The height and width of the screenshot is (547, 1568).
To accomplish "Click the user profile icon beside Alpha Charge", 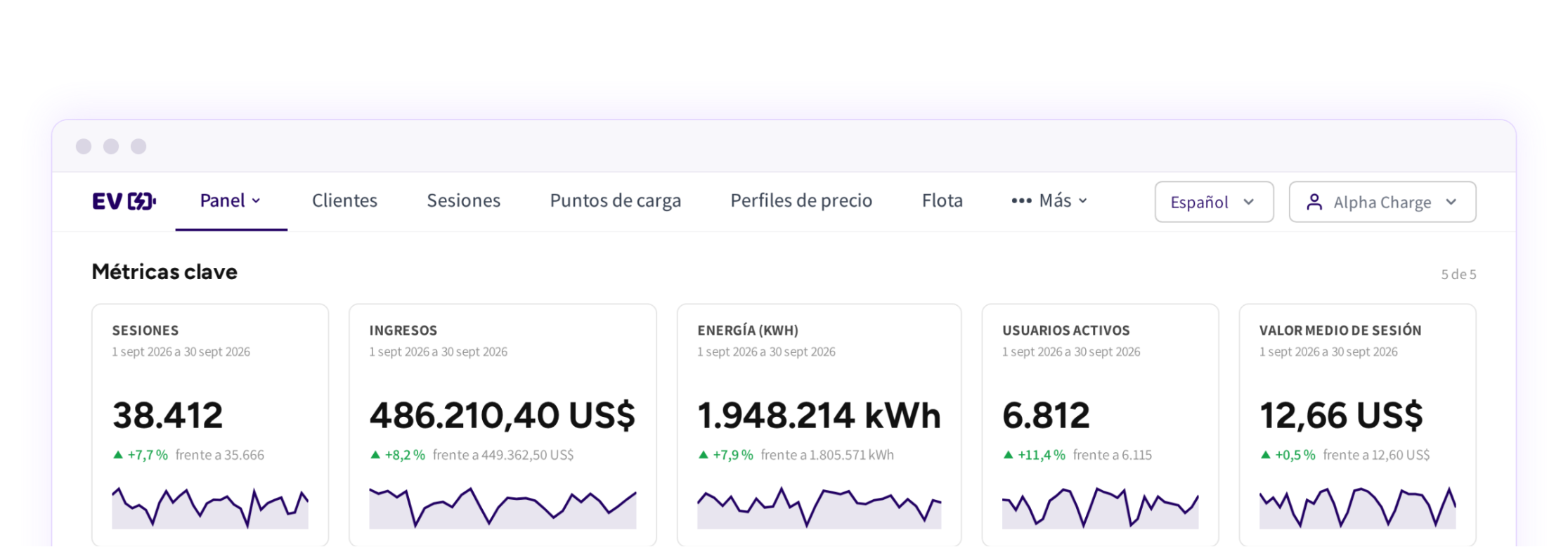I will (x=1314, y=202).
